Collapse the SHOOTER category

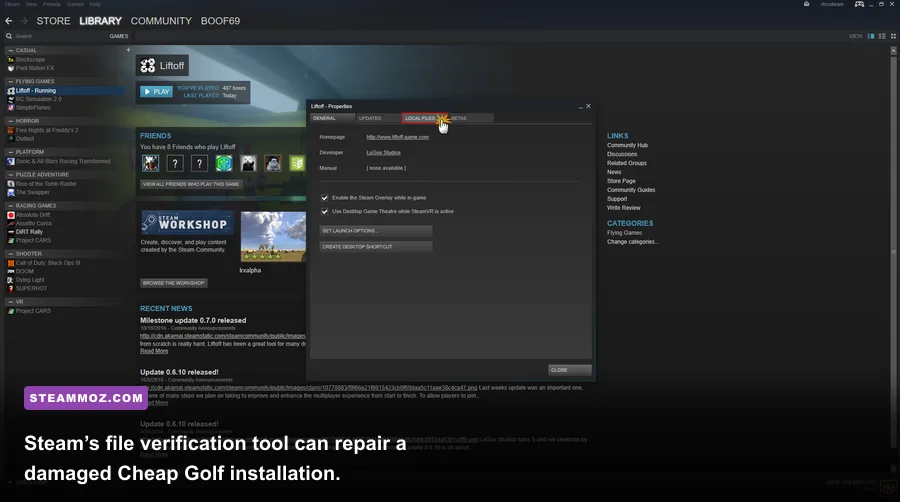[10, 254]
